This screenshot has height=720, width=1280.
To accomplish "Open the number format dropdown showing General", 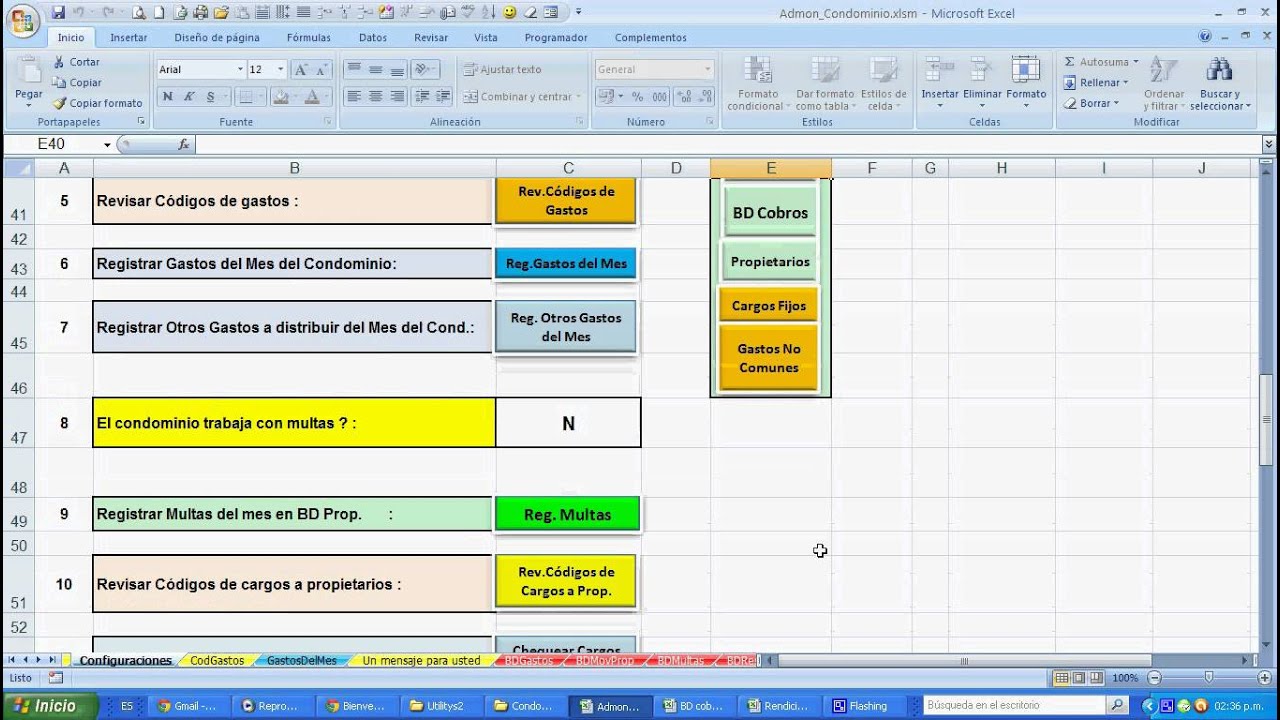I will tap(708, 70).
